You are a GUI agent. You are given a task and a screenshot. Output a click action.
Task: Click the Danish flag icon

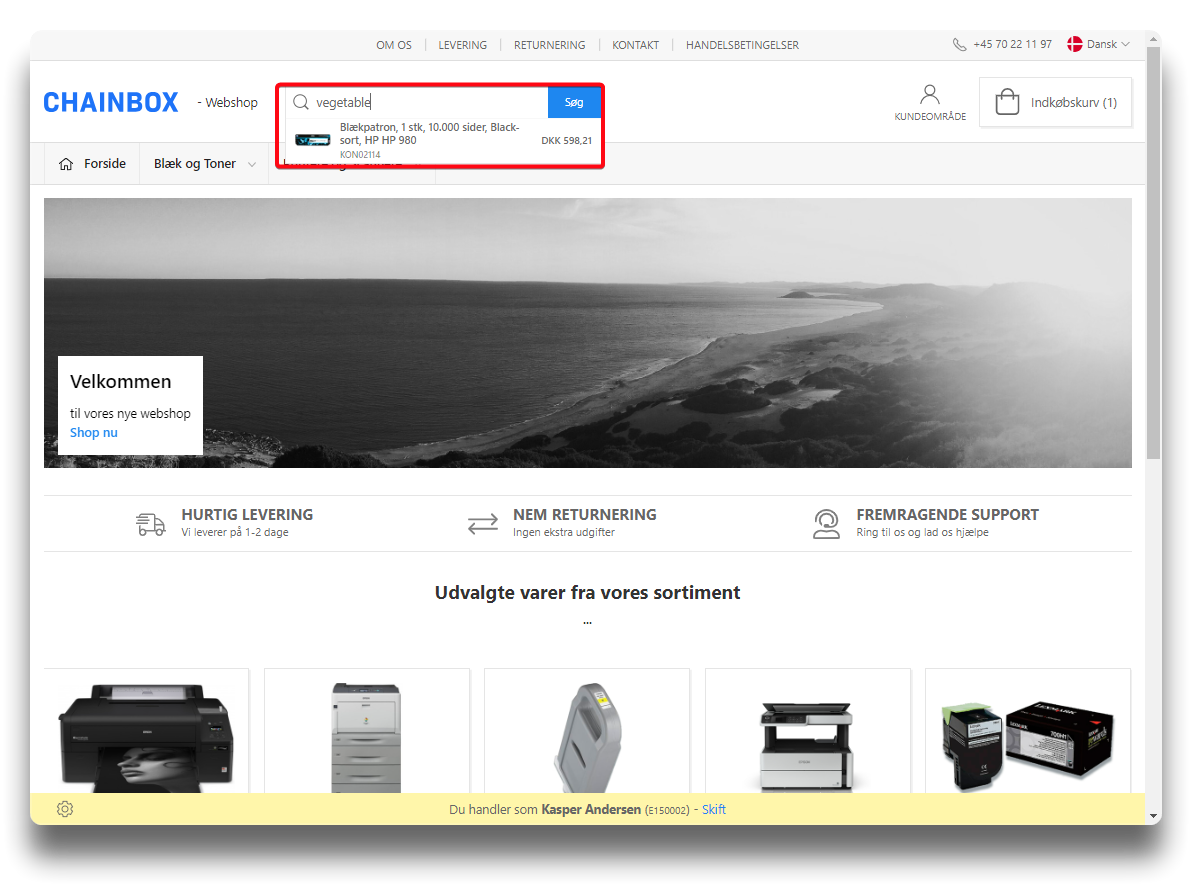(1075, 44)
